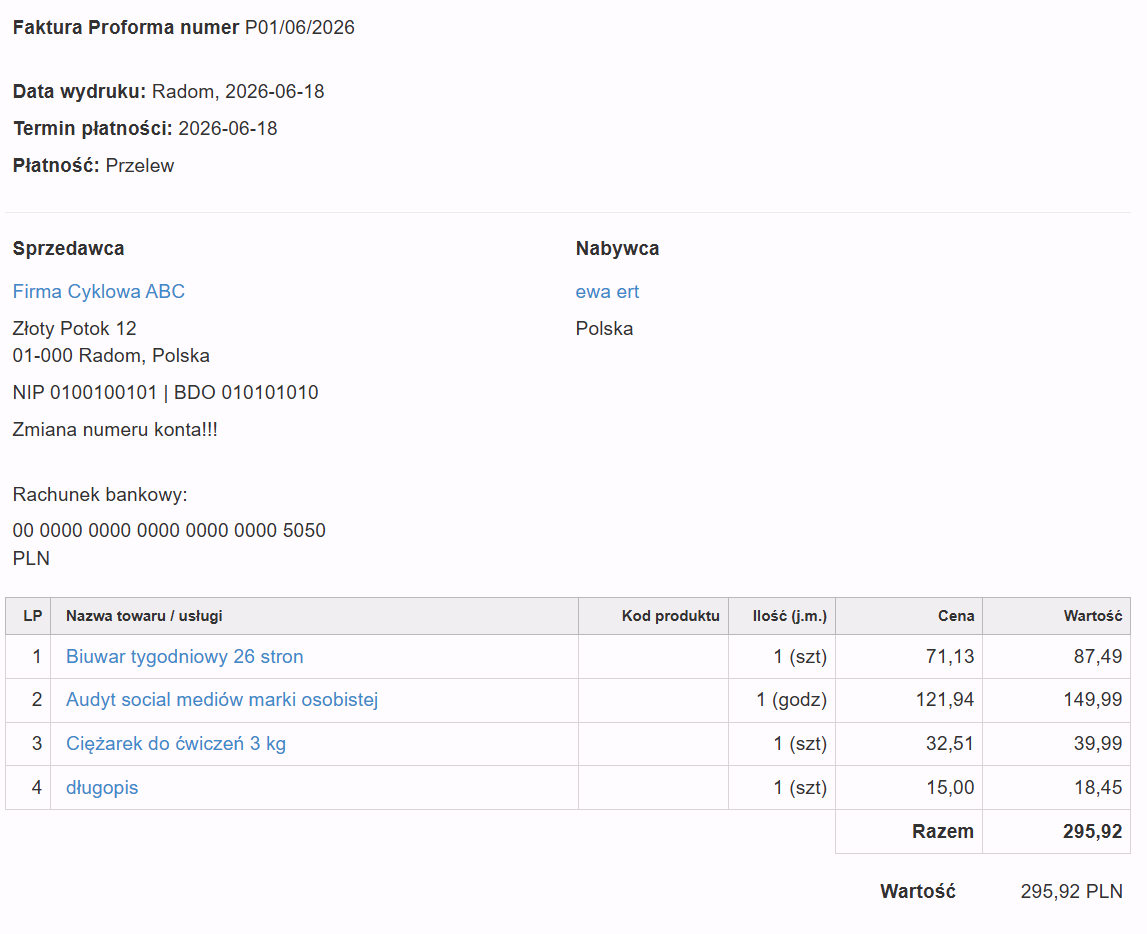Viewport: 1147px width, 934px height.
Task: Click the Termin płatności date 2026-06-18
Action: point(227,129)
